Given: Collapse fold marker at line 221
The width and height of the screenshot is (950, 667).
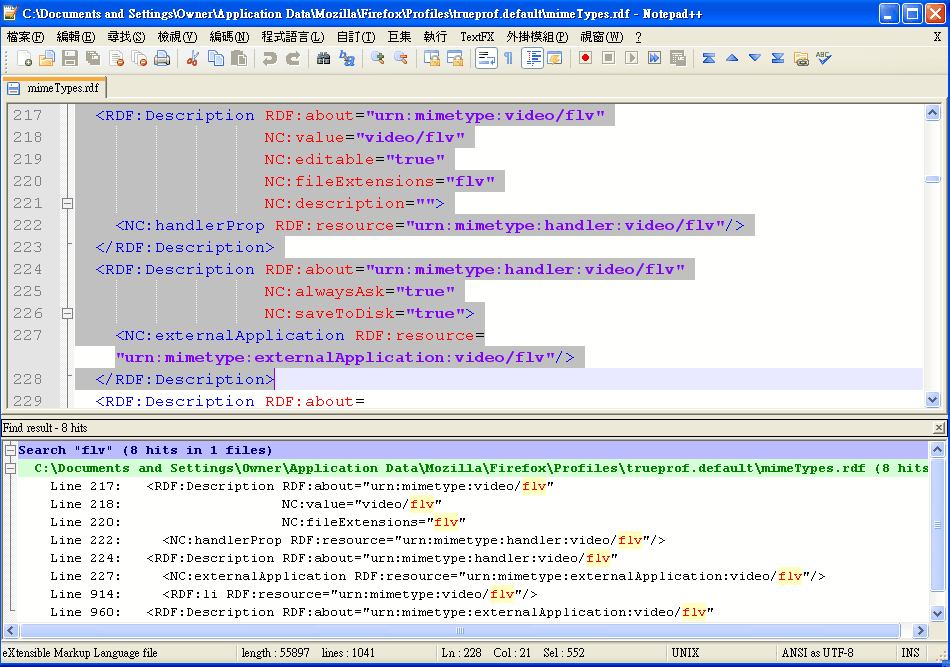Looking at the screenshot, I should 67,203.
